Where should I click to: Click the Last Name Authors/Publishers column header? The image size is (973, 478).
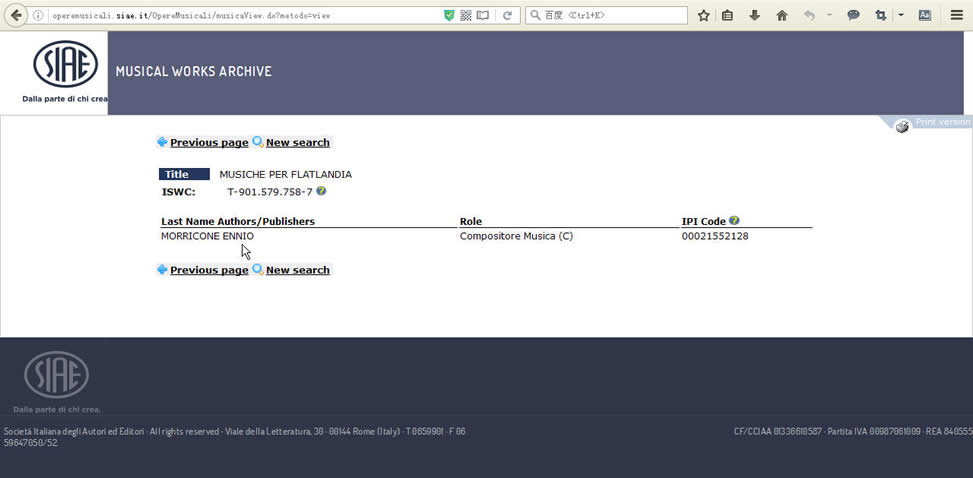238,221
